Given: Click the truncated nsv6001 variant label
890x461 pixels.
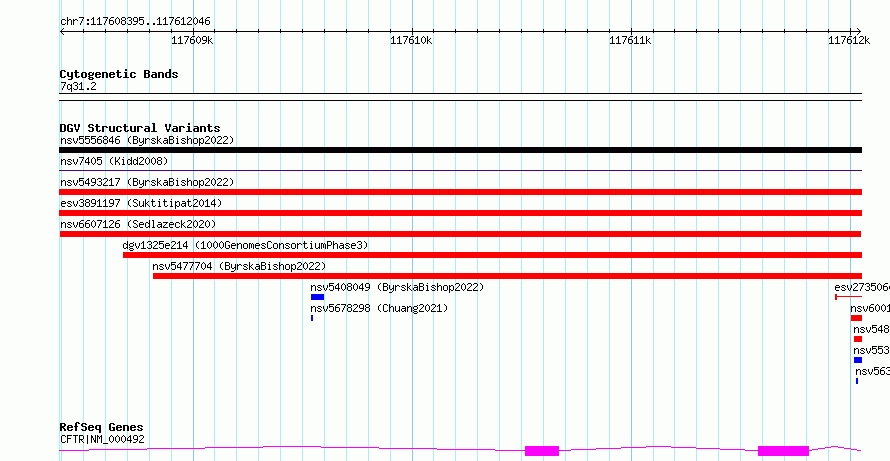Looking at the screenshot, I should tap(870, 308).
